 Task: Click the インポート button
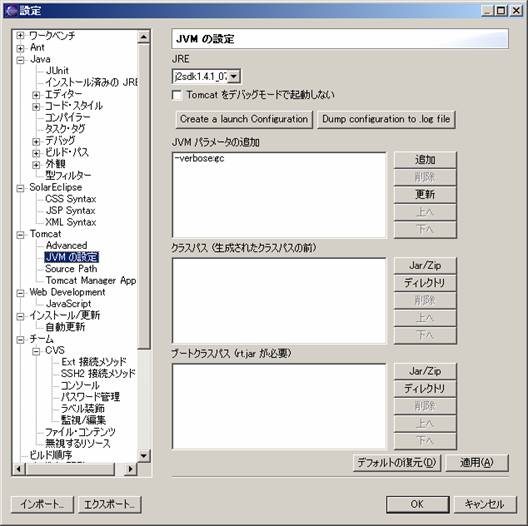42,504
